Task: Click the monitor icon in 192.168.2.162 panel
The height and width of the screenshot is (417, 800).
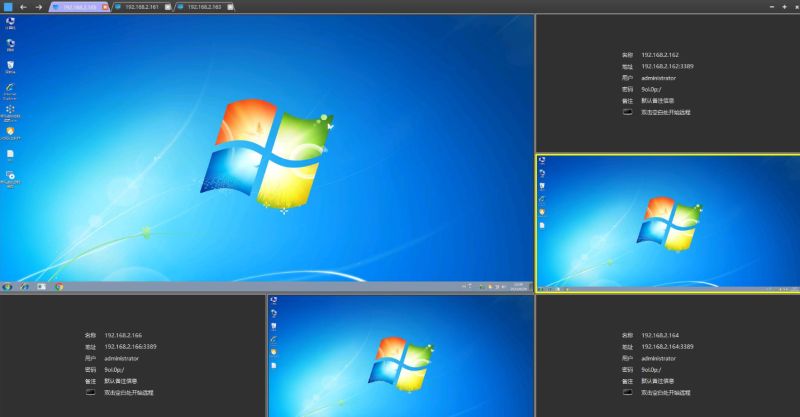Action: [x=627, y=113]
